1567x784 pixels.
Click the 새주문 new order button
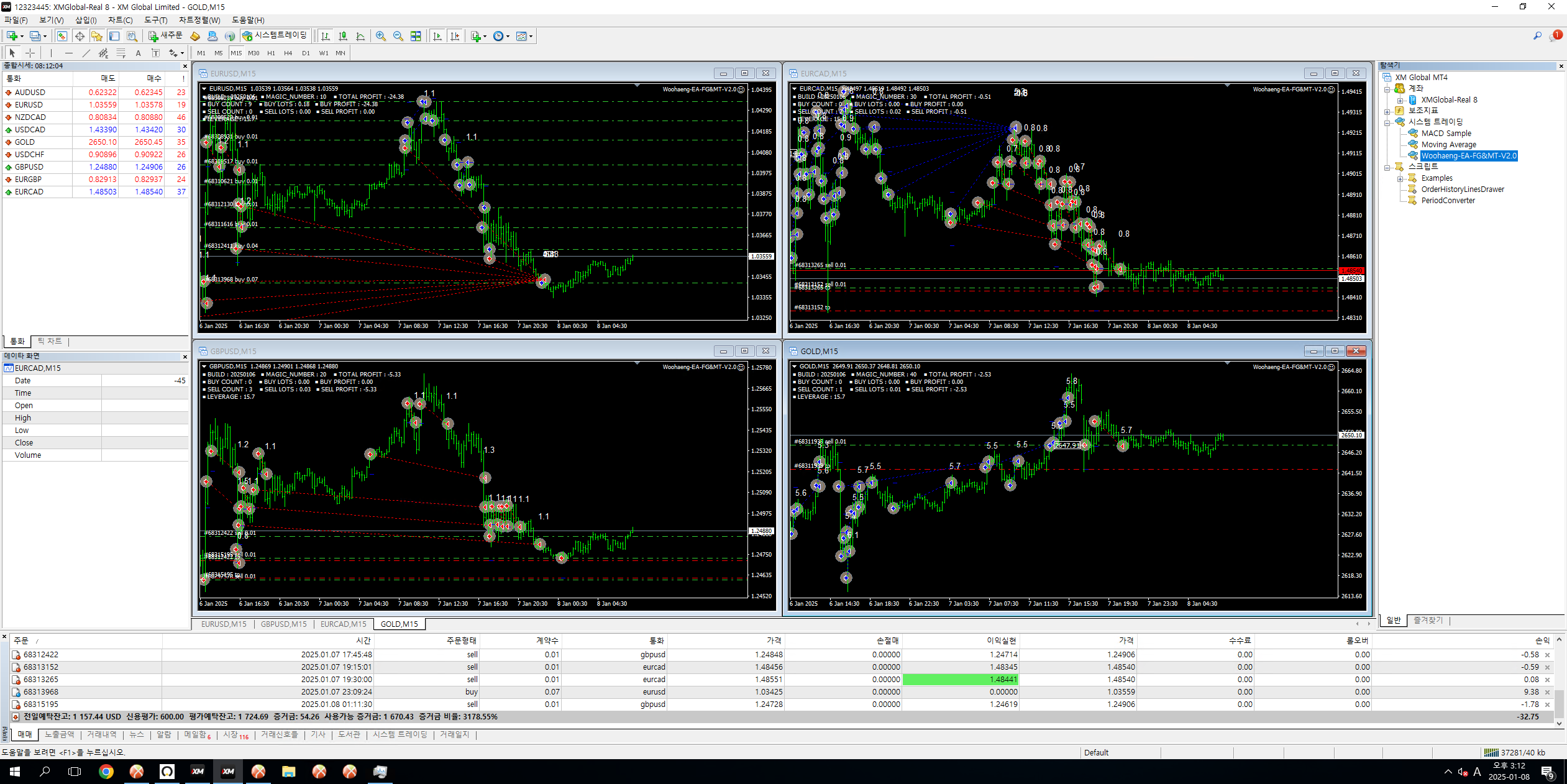click(165, 36)
